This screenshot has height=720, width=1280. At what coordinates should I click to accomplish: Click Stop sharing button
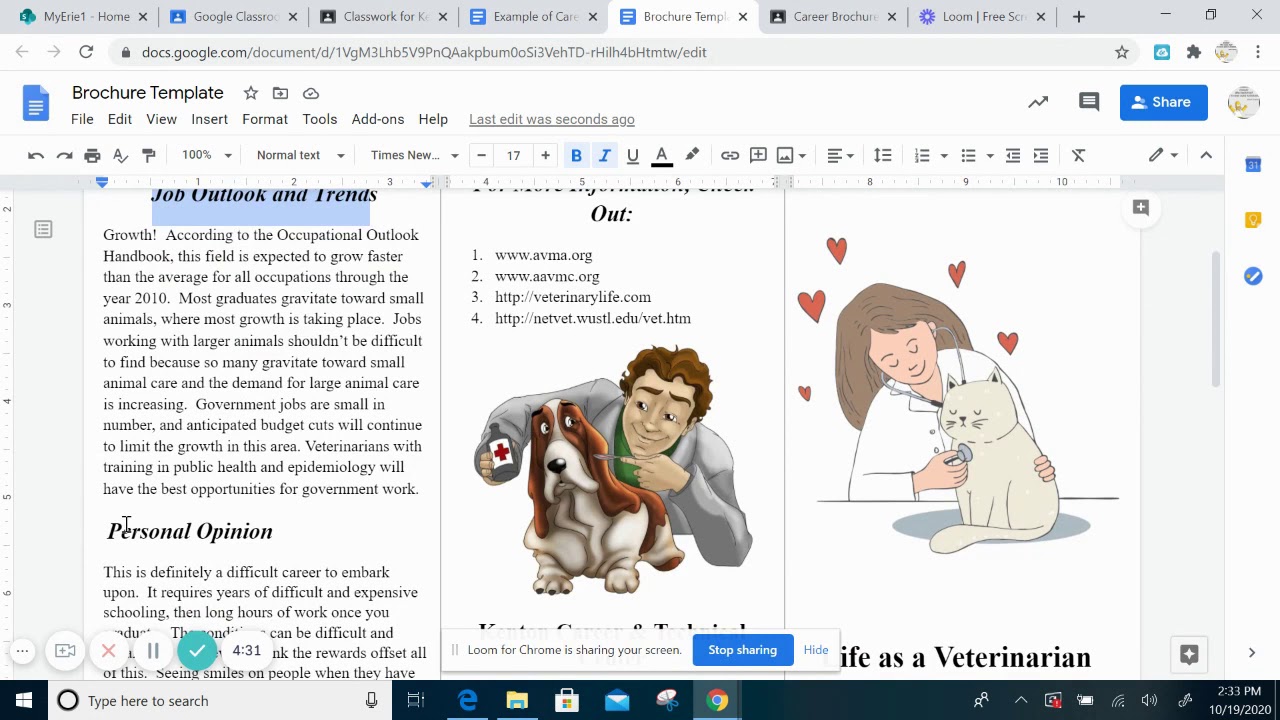[743, 650]
